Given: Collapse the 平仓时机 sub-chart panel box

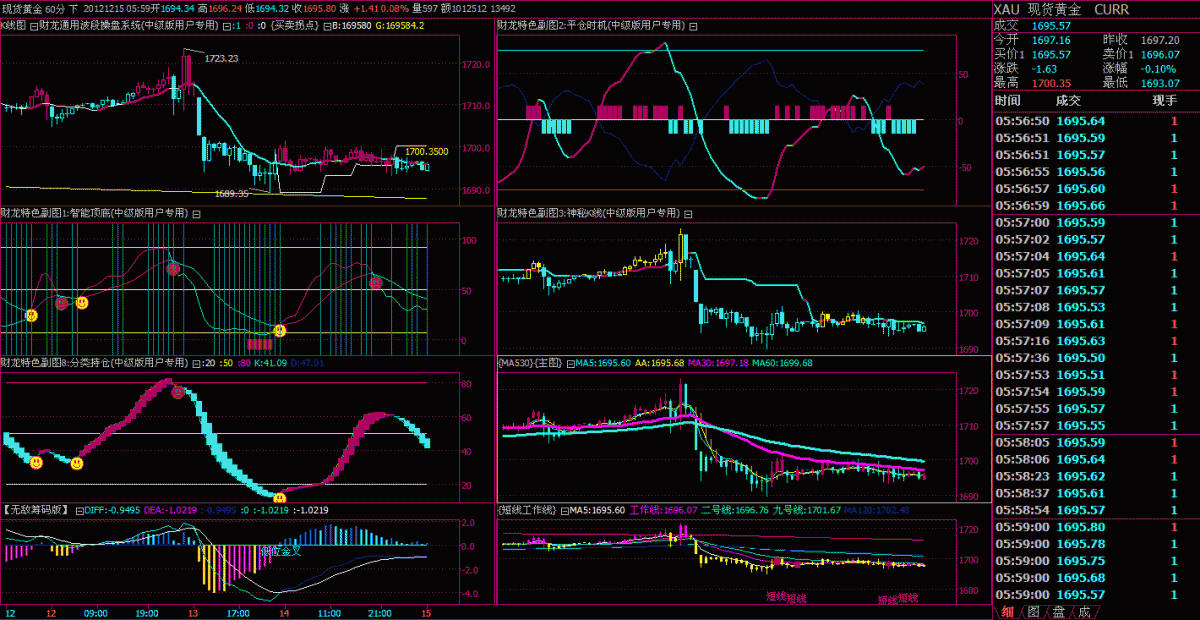Looking at the screenshot, I should [x=692, y=23].
